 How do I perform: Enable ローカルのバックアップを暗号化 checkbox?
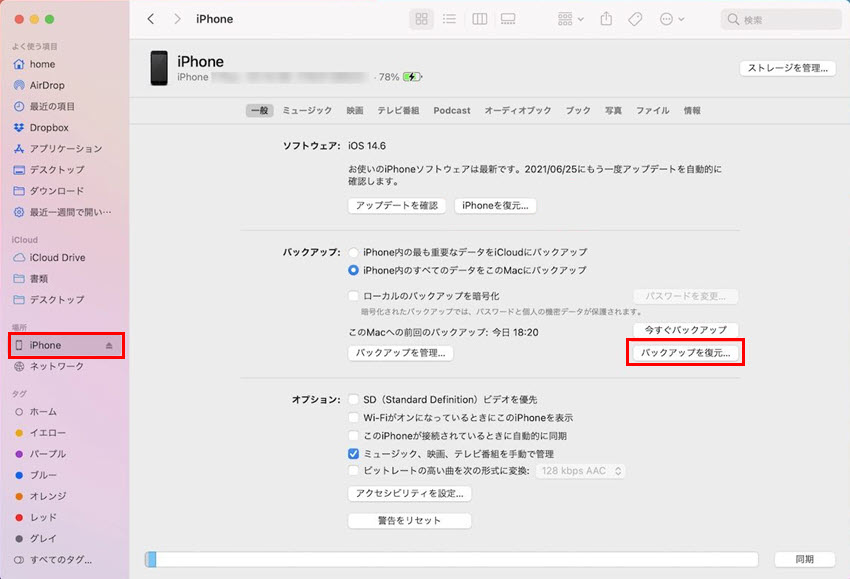coord(353,296)
